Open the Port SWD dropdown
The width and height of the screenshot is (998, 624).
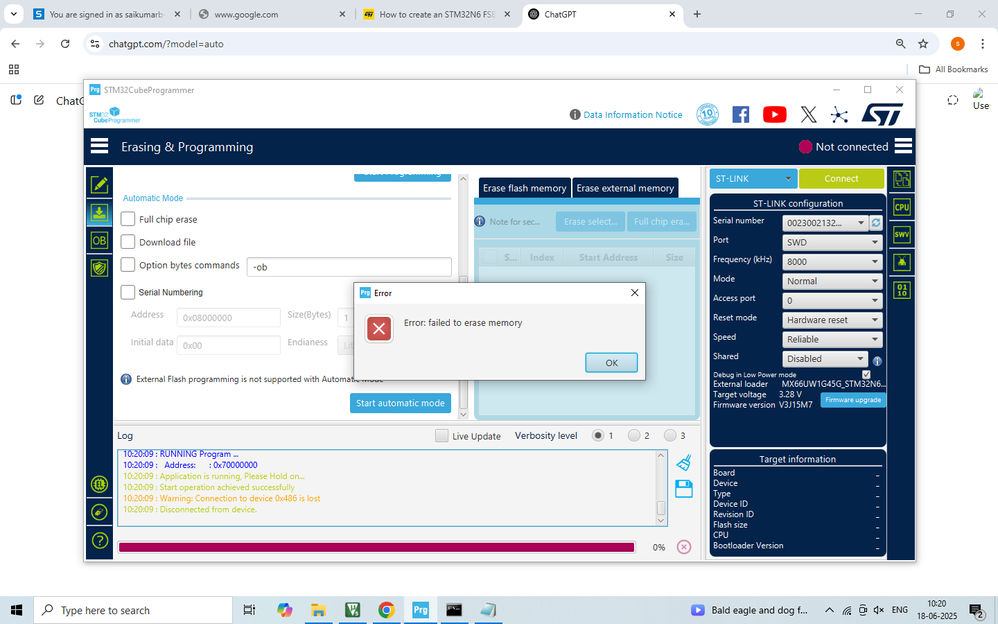(x=832, y=243)
